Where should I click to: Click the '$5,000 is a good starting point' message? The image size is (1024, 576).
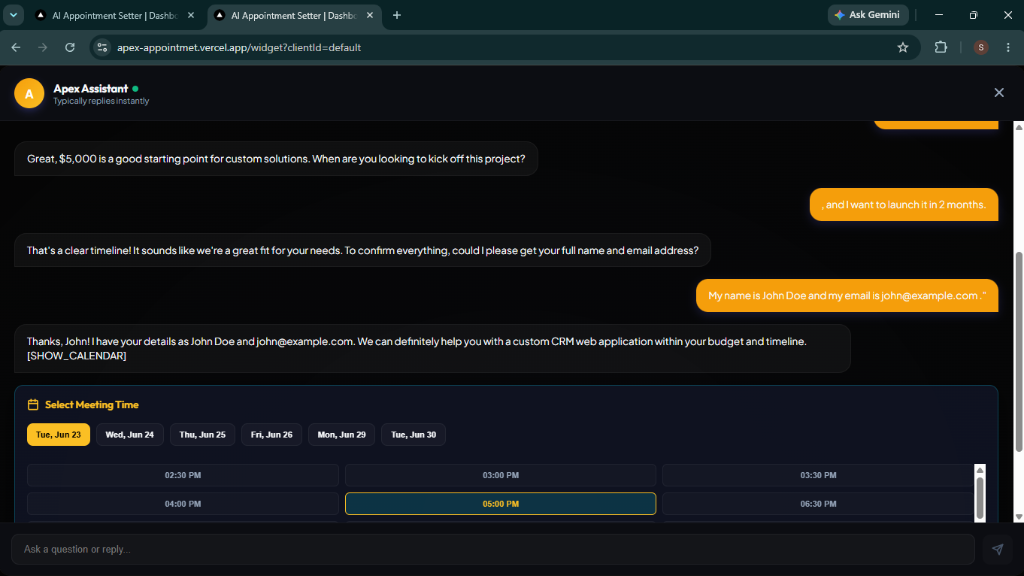[276, 159]
